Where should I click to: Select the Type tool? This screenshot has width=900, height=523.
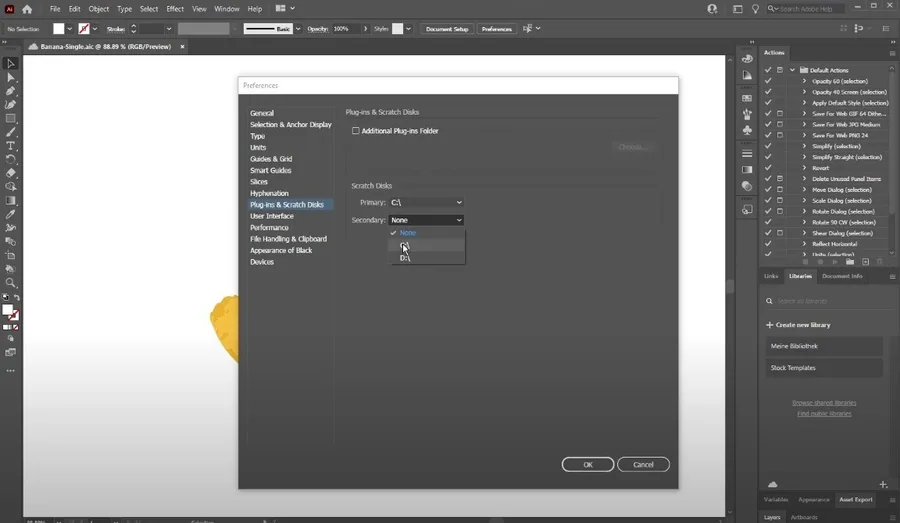pos(10,146)
